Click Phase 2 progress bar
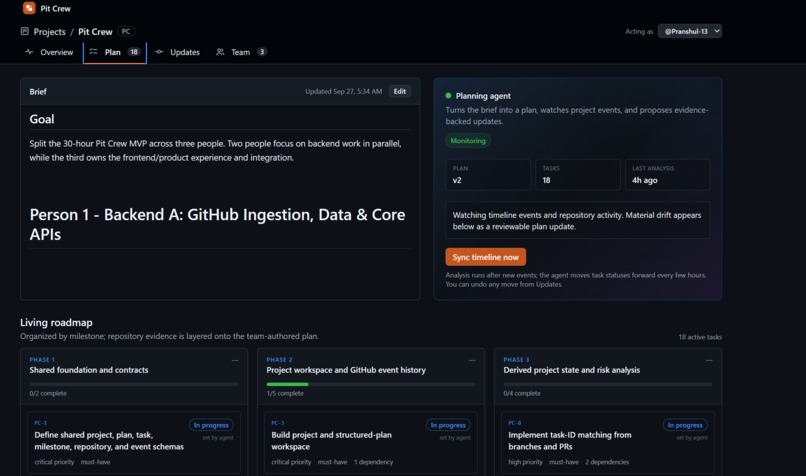This screenshot has height=476, width=806. pos(371,384)
